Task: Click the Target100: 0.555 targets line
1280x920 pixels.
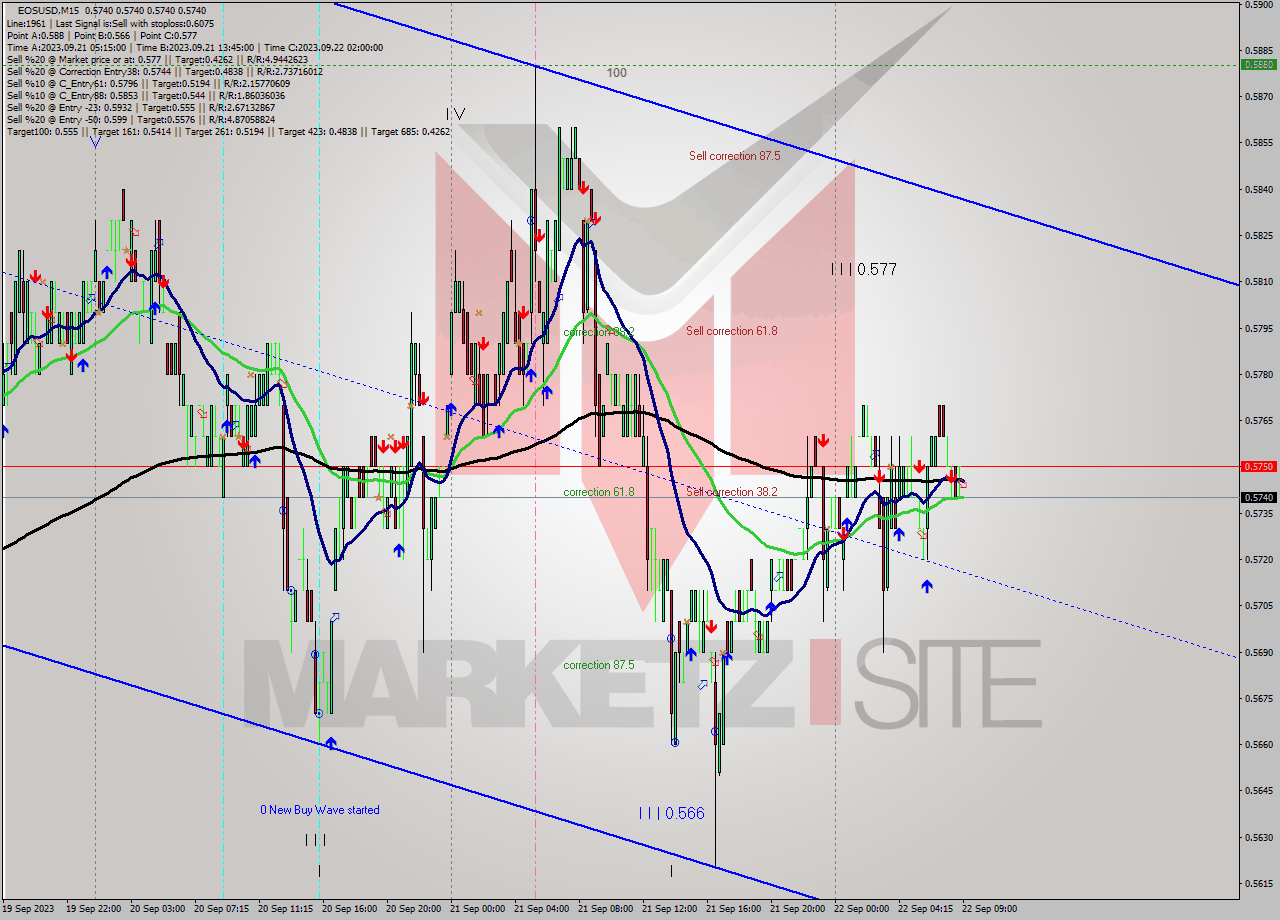Action: click(x=228, y=131)
